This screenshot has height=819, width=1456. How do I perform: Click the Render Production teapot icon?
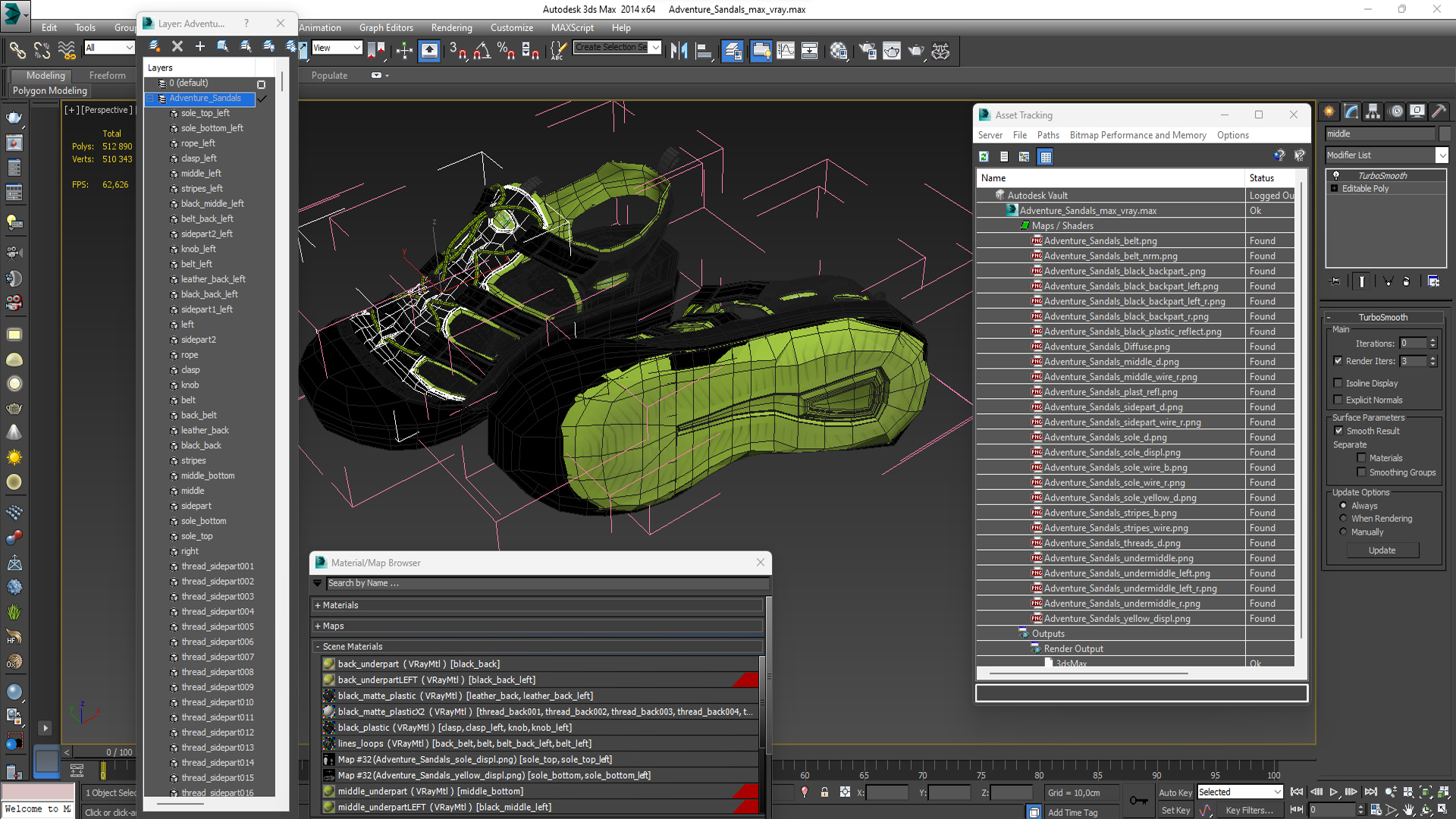pos(916,51)
